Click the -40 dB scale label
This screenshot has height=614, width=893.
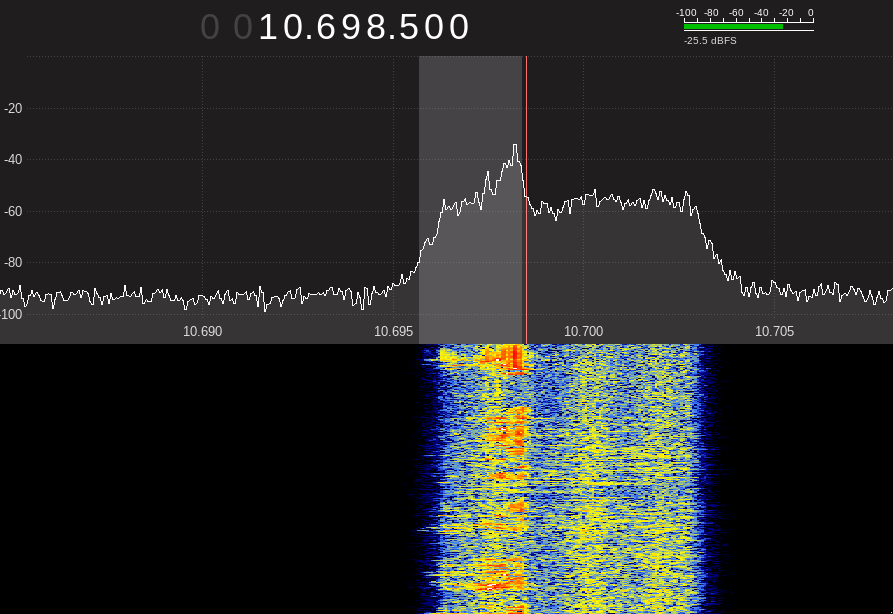click(13, 160)
